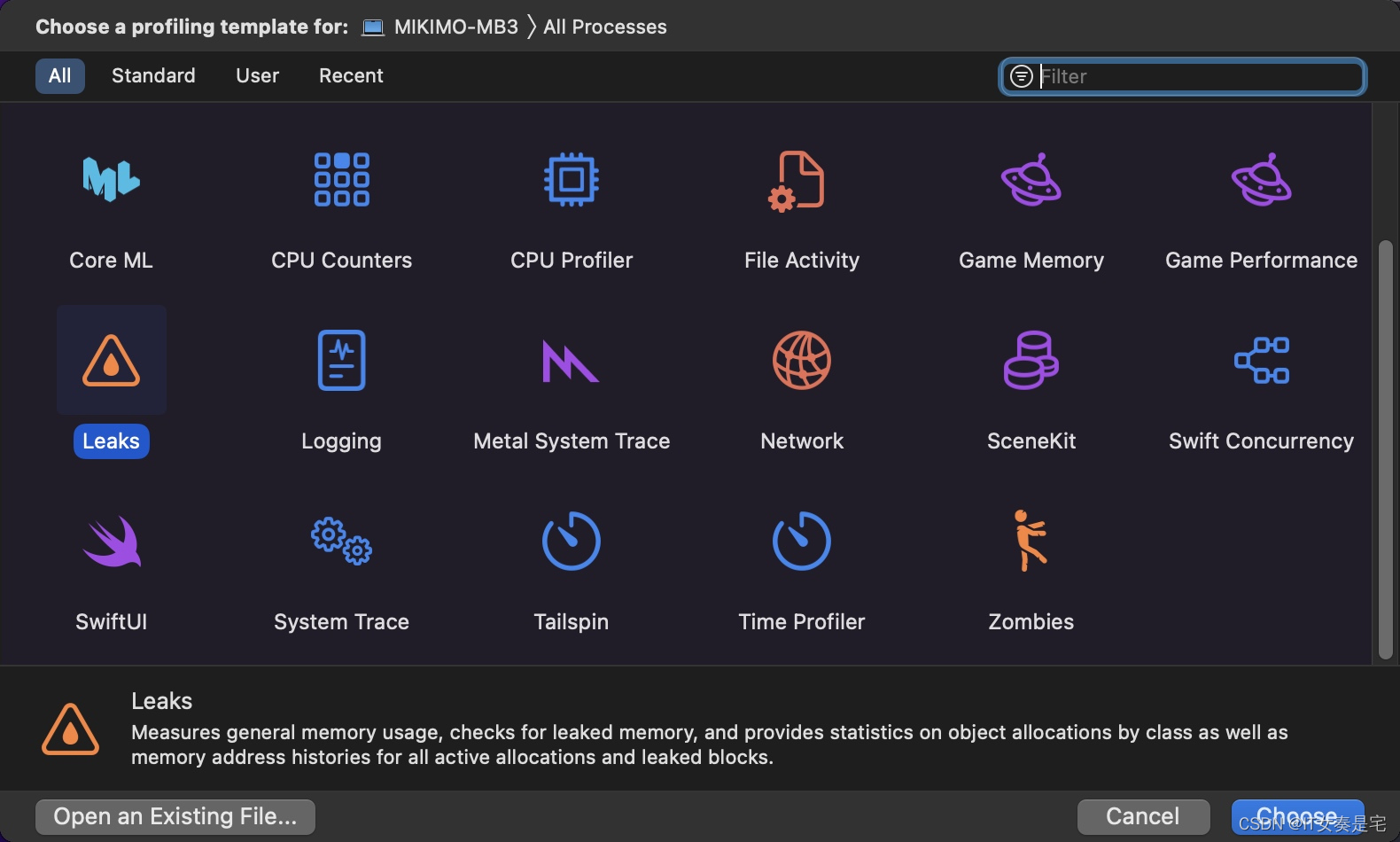This screenshot has width=1400, height=842.
Task: Click the File Activity label
Action: click(802, 261)
